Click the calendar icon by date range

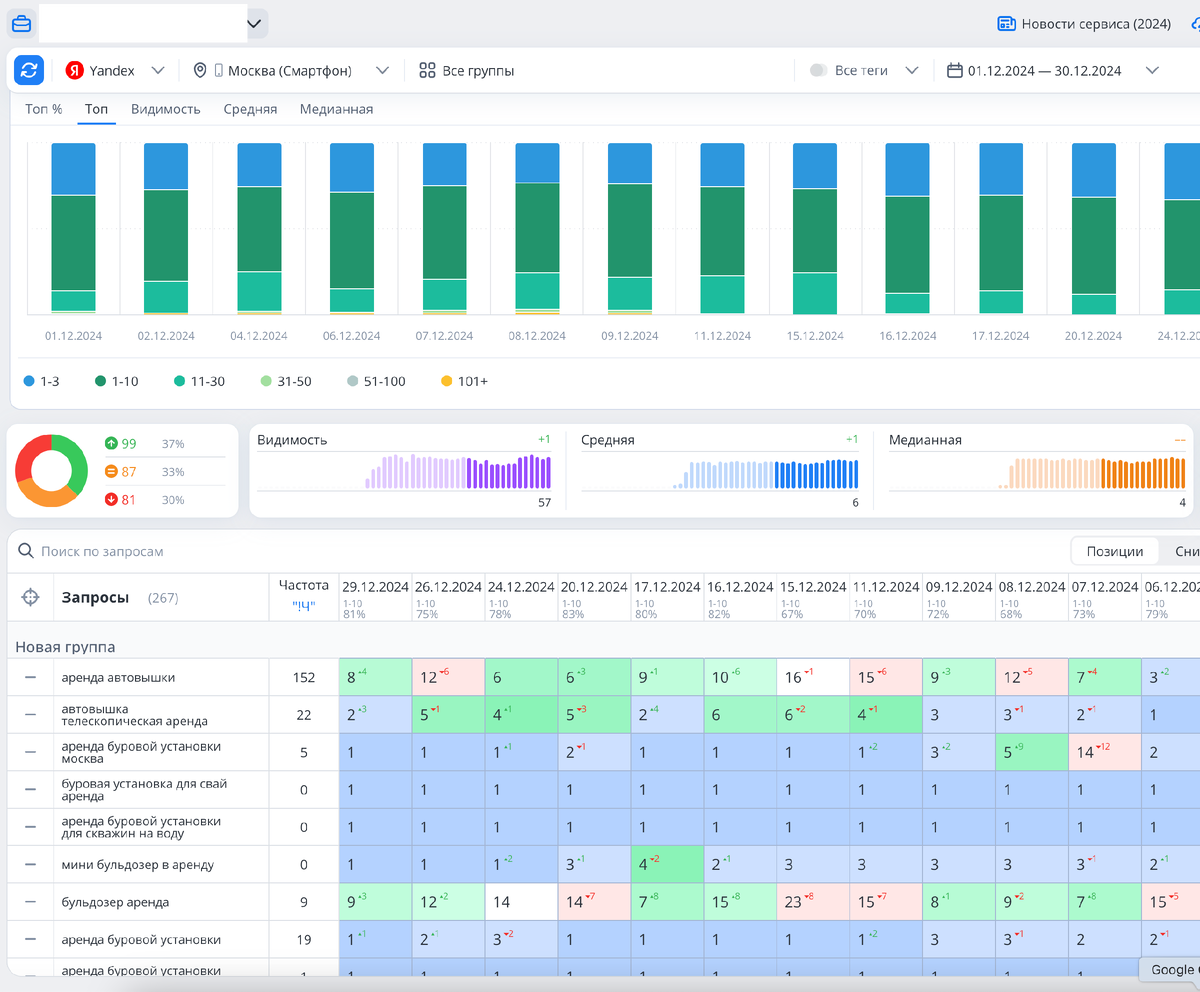[x=954, y=70]
